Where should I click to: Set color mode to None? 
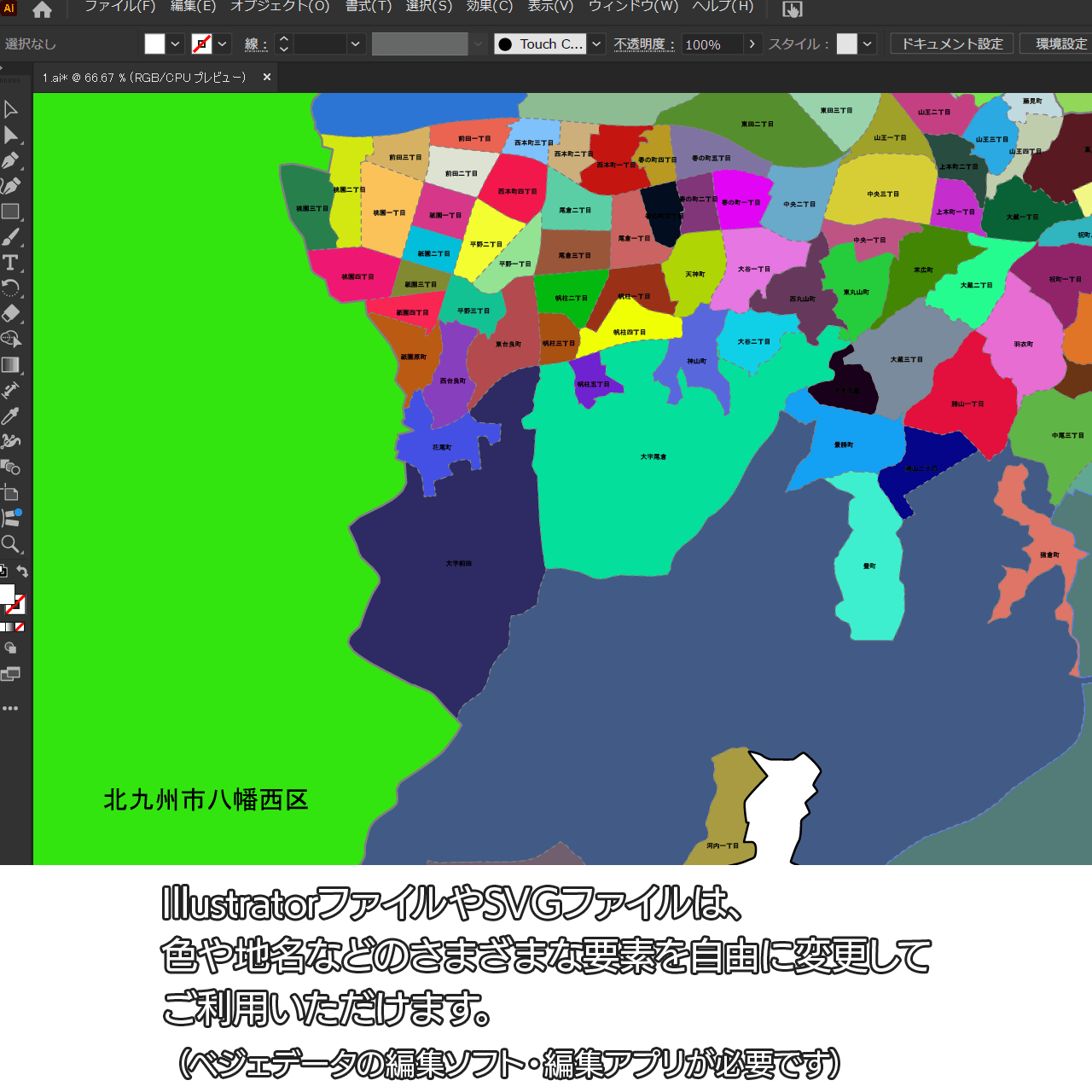point(20,627)
